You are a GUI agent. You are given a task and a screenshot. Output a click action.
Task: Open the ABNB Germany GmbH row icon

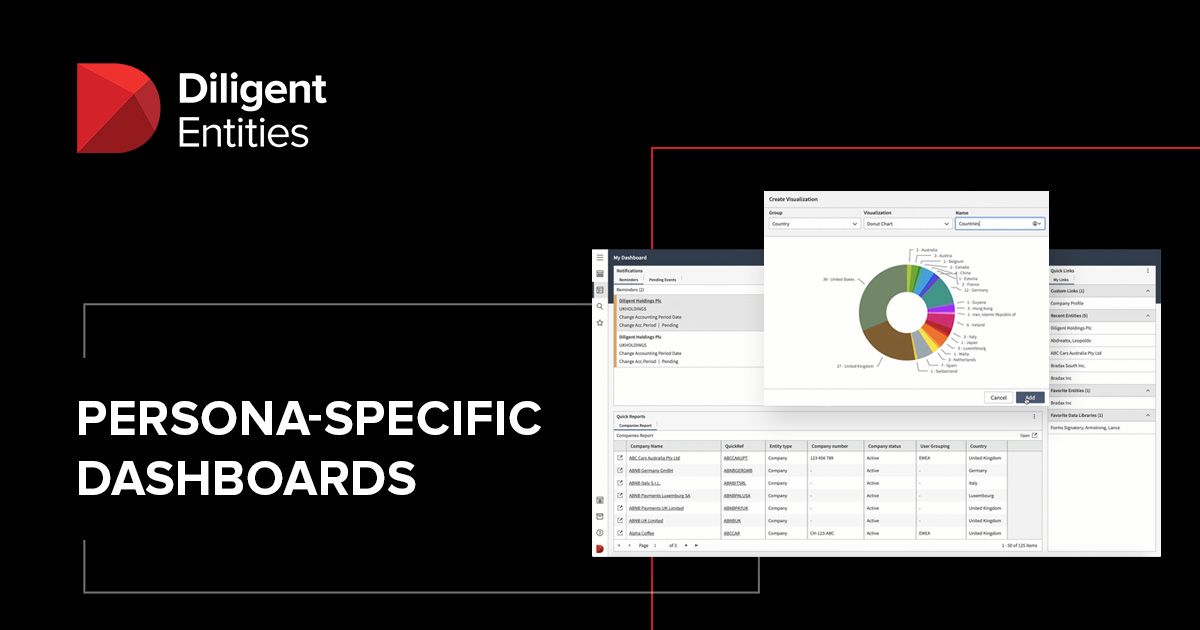pos(620,470)
